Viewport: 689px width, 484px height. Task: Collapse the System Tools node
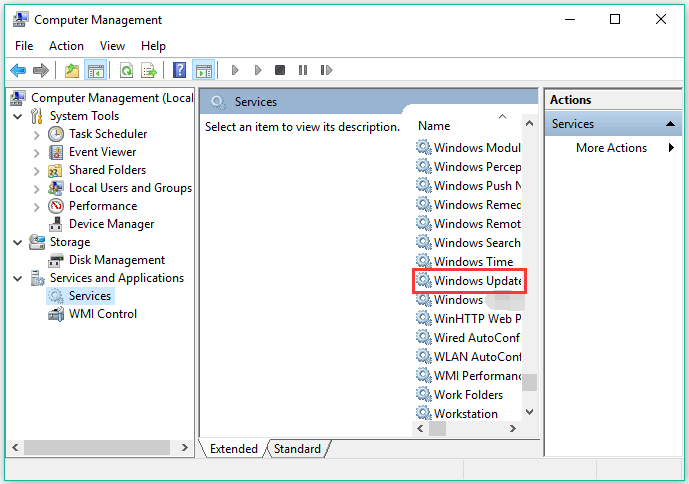(x=18, y=116)
